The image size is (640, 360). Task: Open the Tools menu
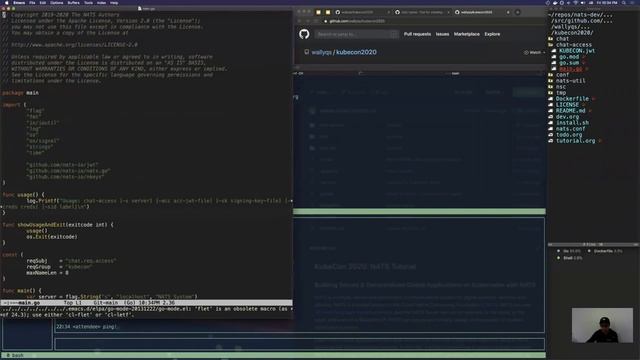[88, 2]
